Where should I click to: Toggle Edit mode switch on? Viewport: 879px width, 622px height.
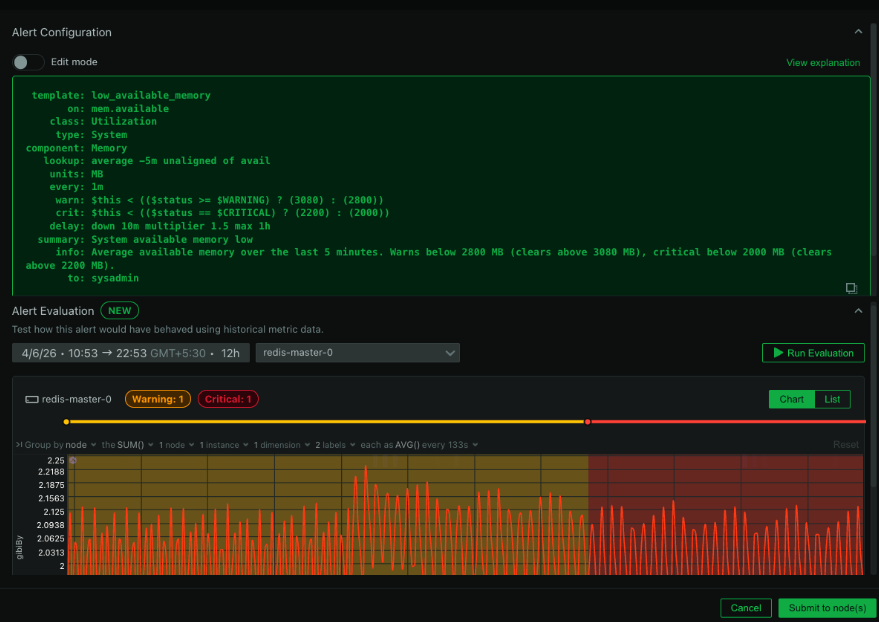click(28, 62)
